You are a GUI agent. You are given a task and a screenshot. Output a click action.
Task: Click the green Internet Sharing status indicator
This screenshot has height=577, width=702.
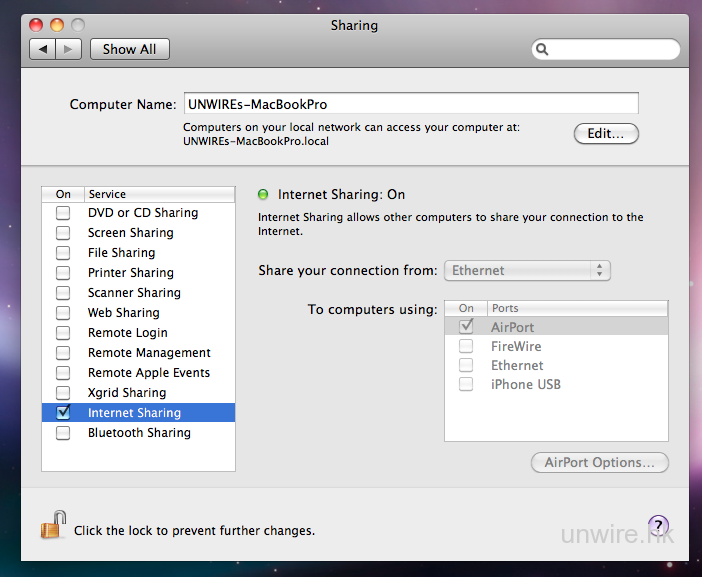pyautogui.click(x=264, y=195)
